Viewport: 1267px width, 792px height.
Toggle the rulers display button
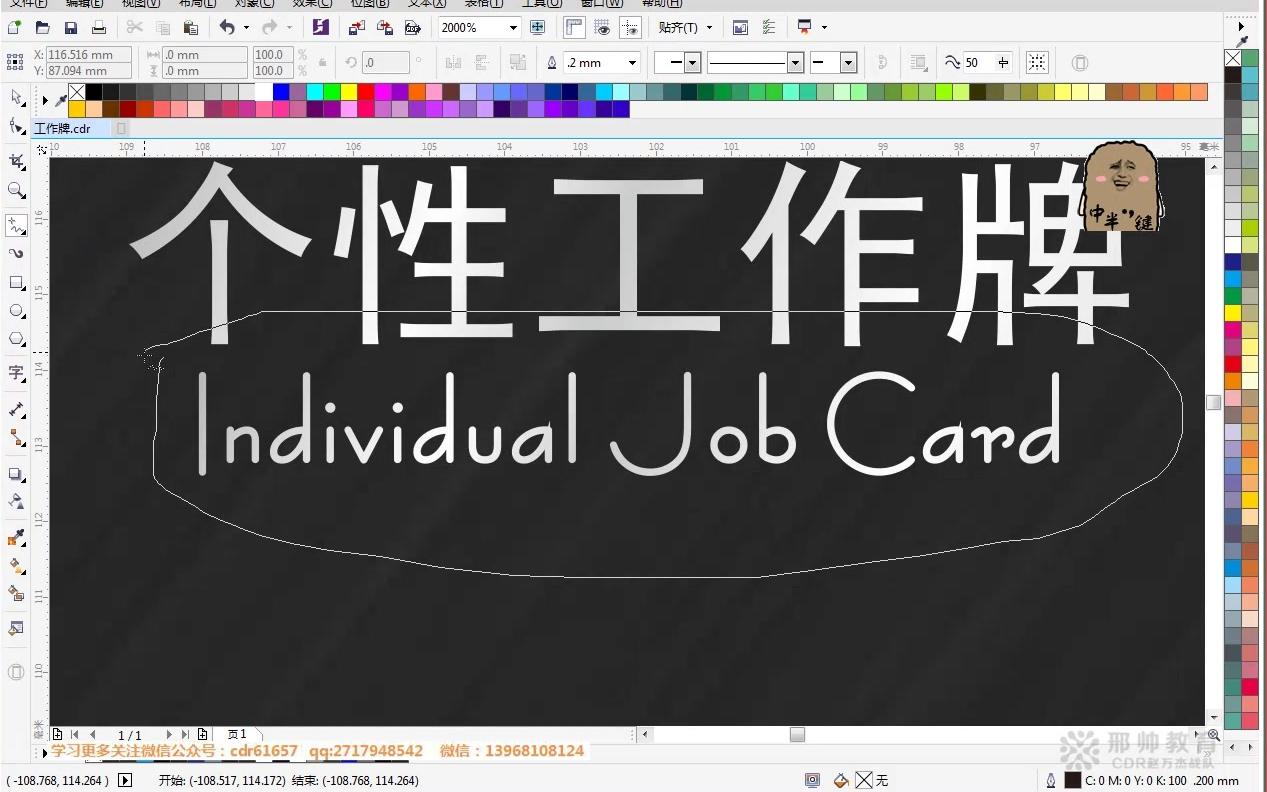pos(572,27)
